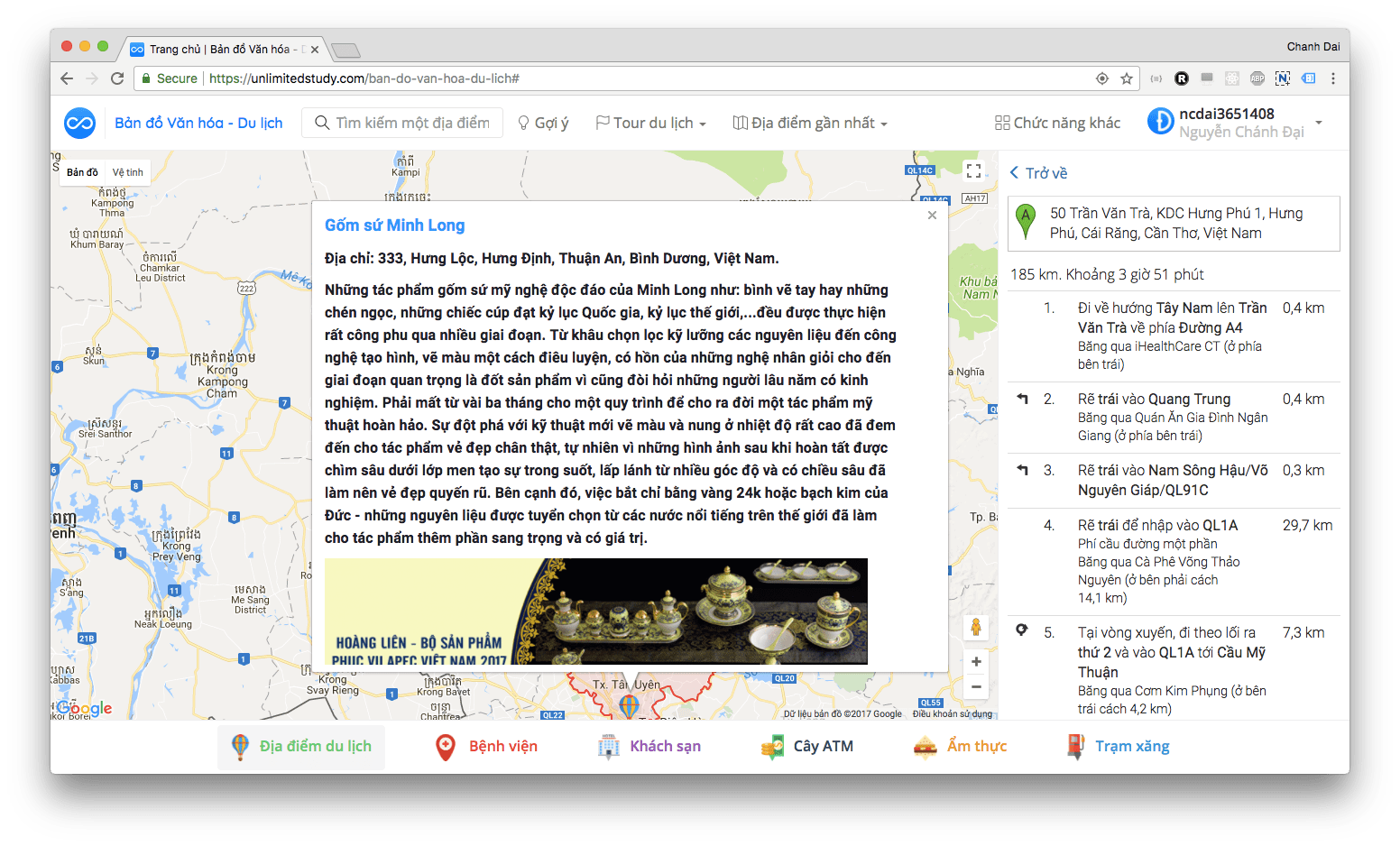
Task: Switch map to Bản đồ view
Action: [x=82, y=172]
